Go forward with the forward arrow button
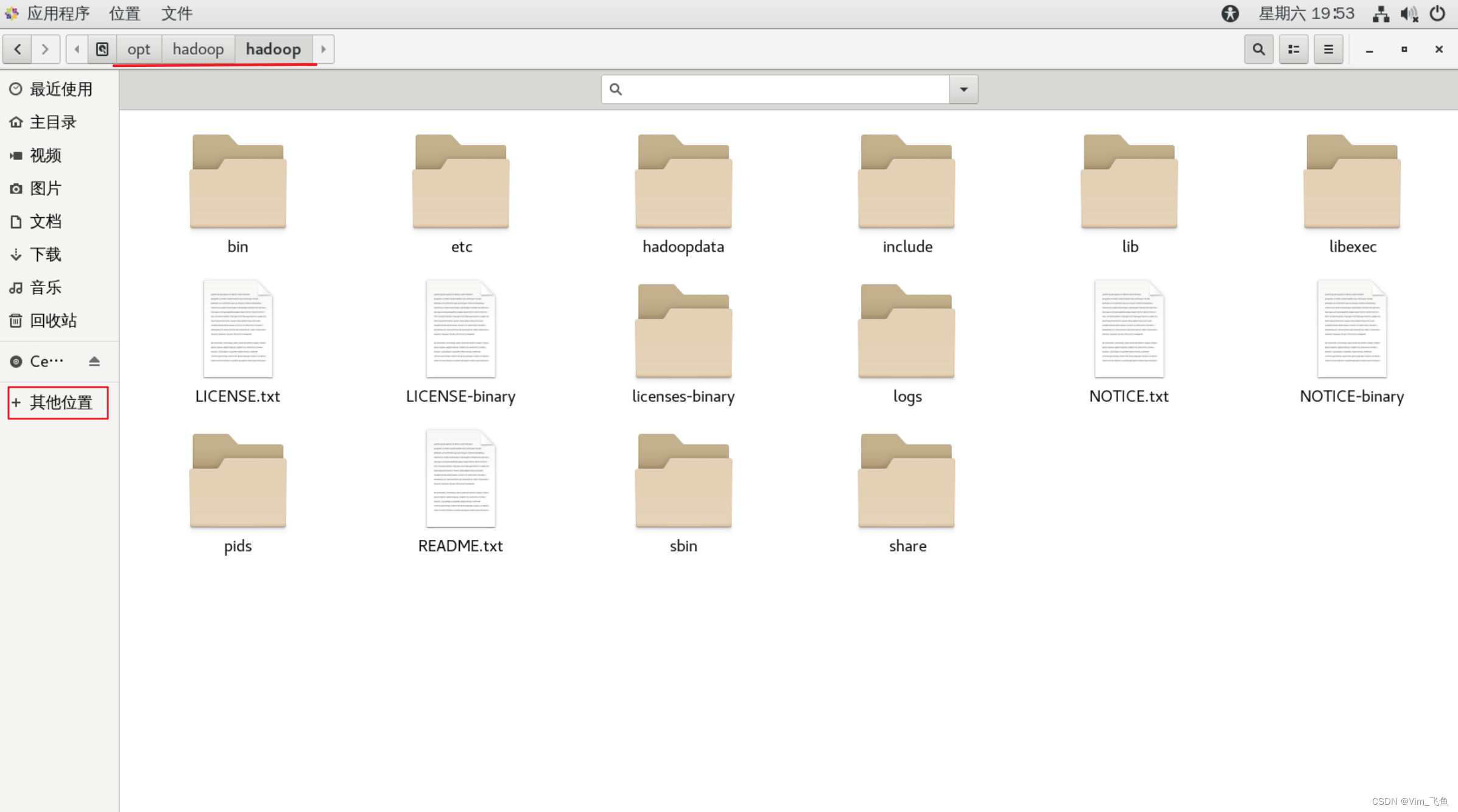Viewport: 1458px width, 812px height. 46,49
